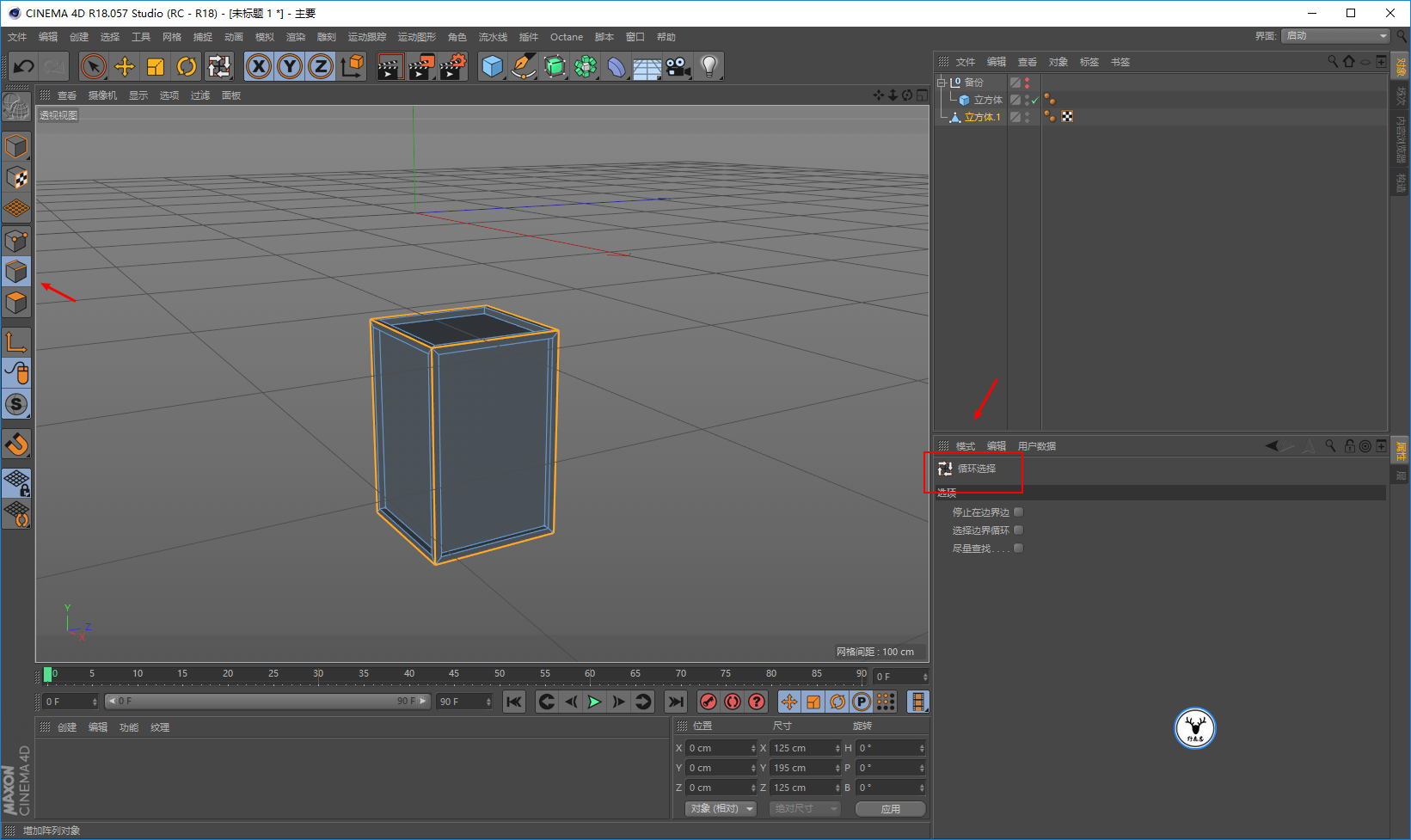Click size Y field 195 cm

pyautogui.click(x=805, y=768)
